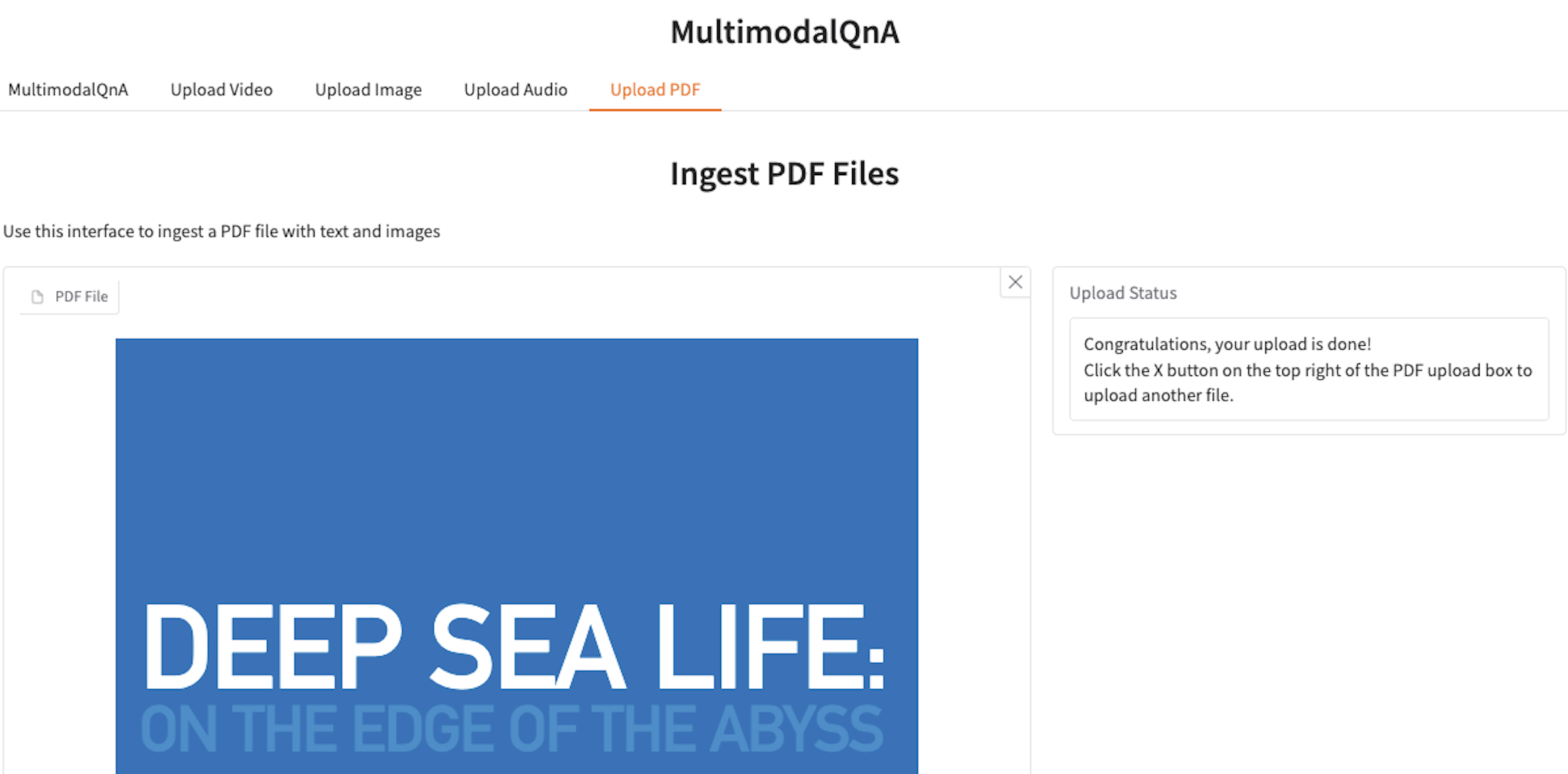The width and height of the screenshot is (1568, 774).
Task: Clear the uploaded PDF with the X button
Action: point(1015,282)
